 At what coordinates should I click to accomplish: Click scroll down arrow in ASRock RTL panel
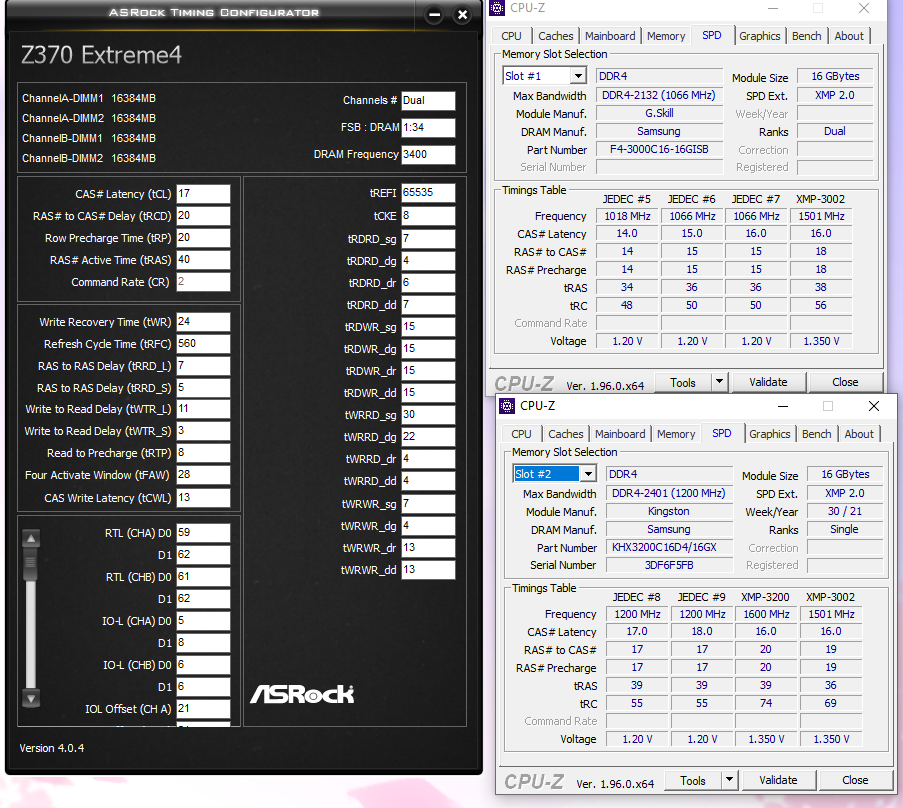coord(31,698)
